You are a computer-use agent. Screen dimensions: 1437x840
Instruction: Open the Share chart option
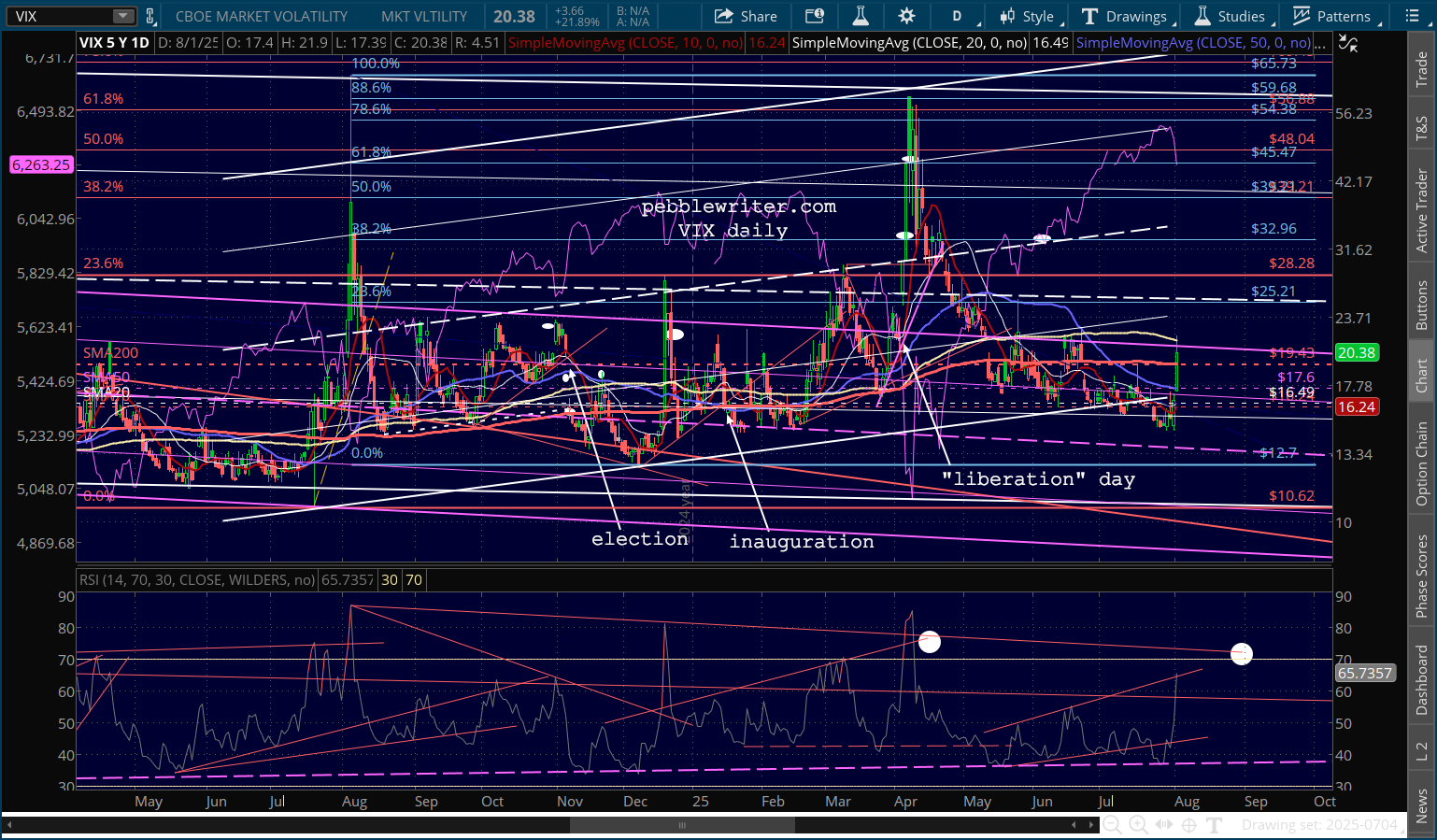746,16
